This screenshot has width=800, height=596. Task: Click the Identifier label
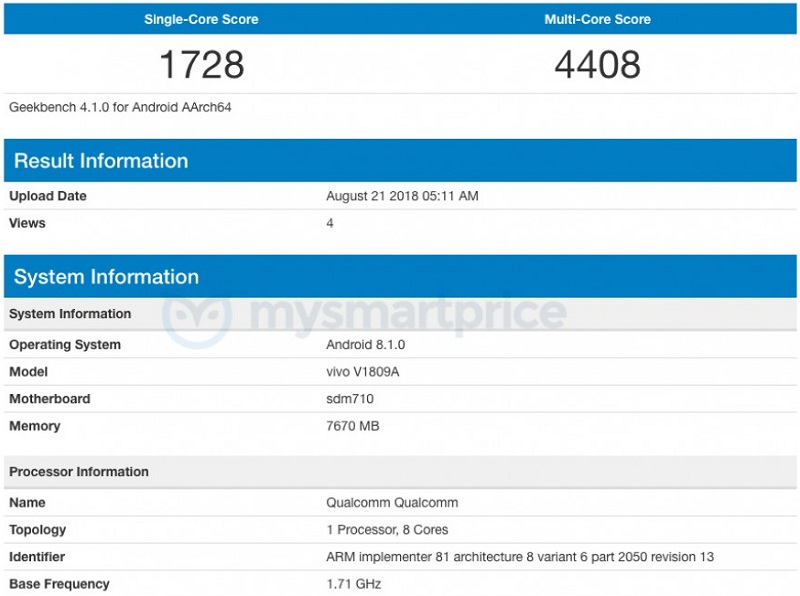[37, 557]
